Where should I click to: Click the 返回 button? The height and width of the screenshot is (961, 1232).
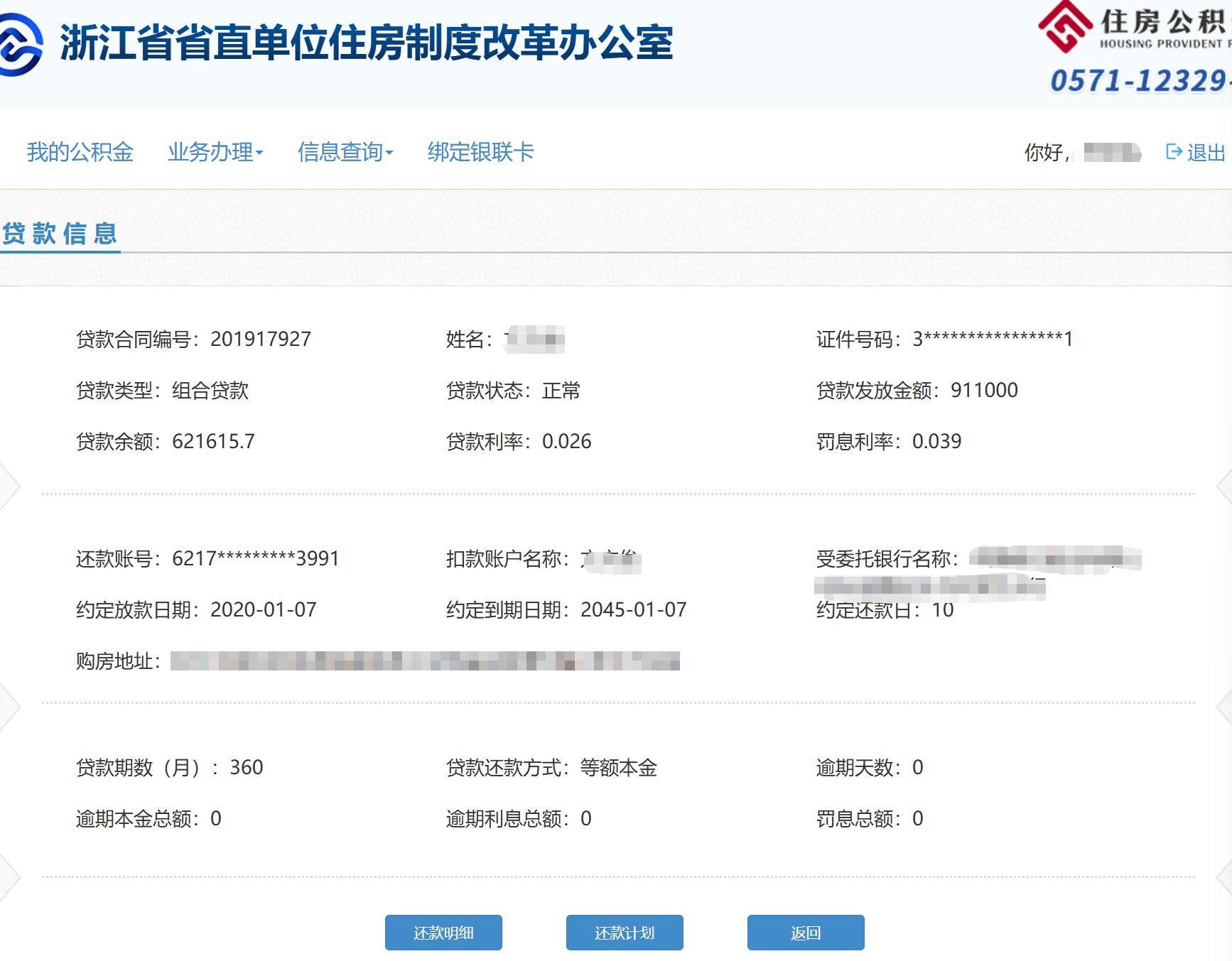click(x=806, y=933)
